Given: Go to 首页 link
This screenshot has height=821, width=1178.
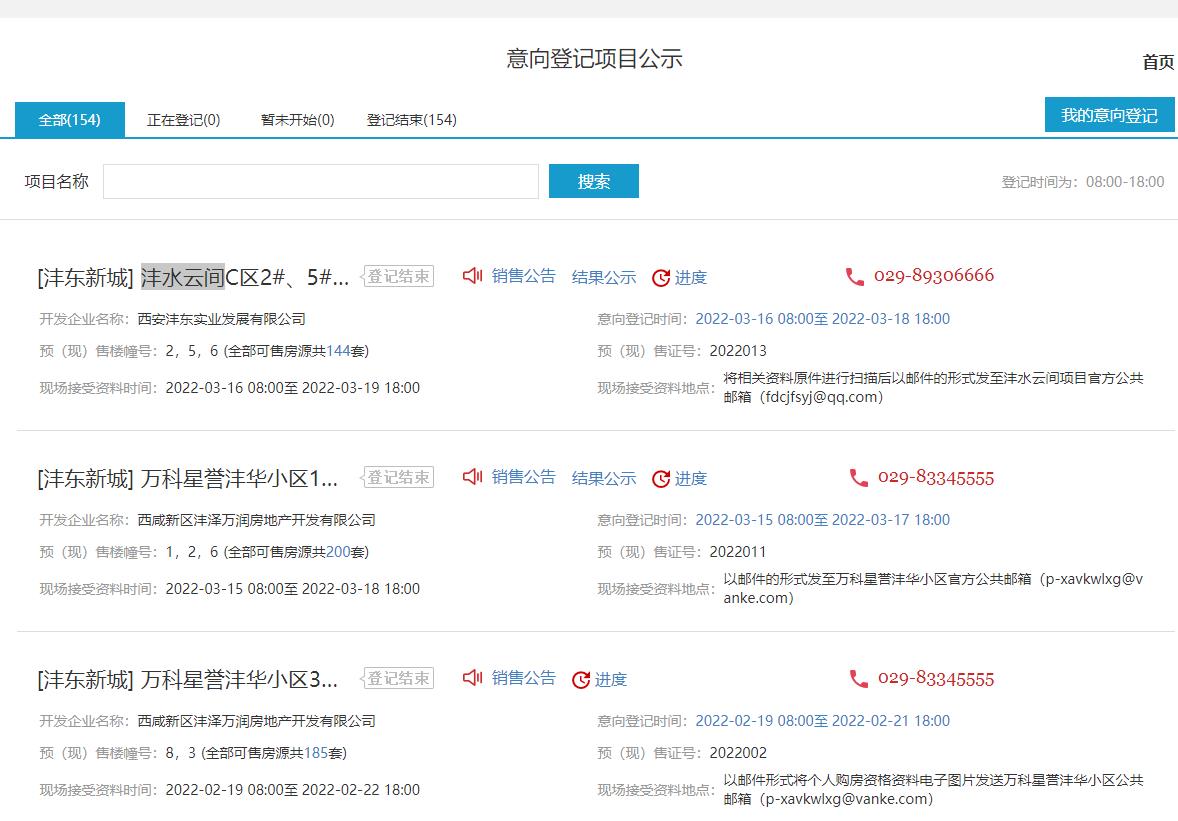Looking at the screenshot, I should (1158, 62).
